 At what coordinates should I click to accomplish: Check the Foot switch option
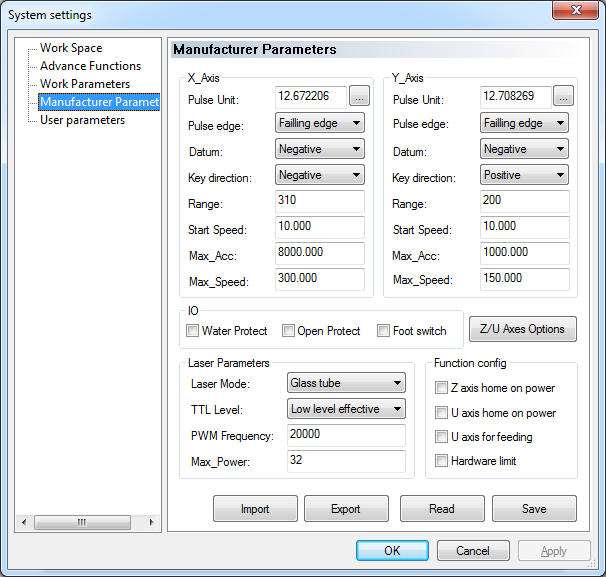(x=384, y=331)
